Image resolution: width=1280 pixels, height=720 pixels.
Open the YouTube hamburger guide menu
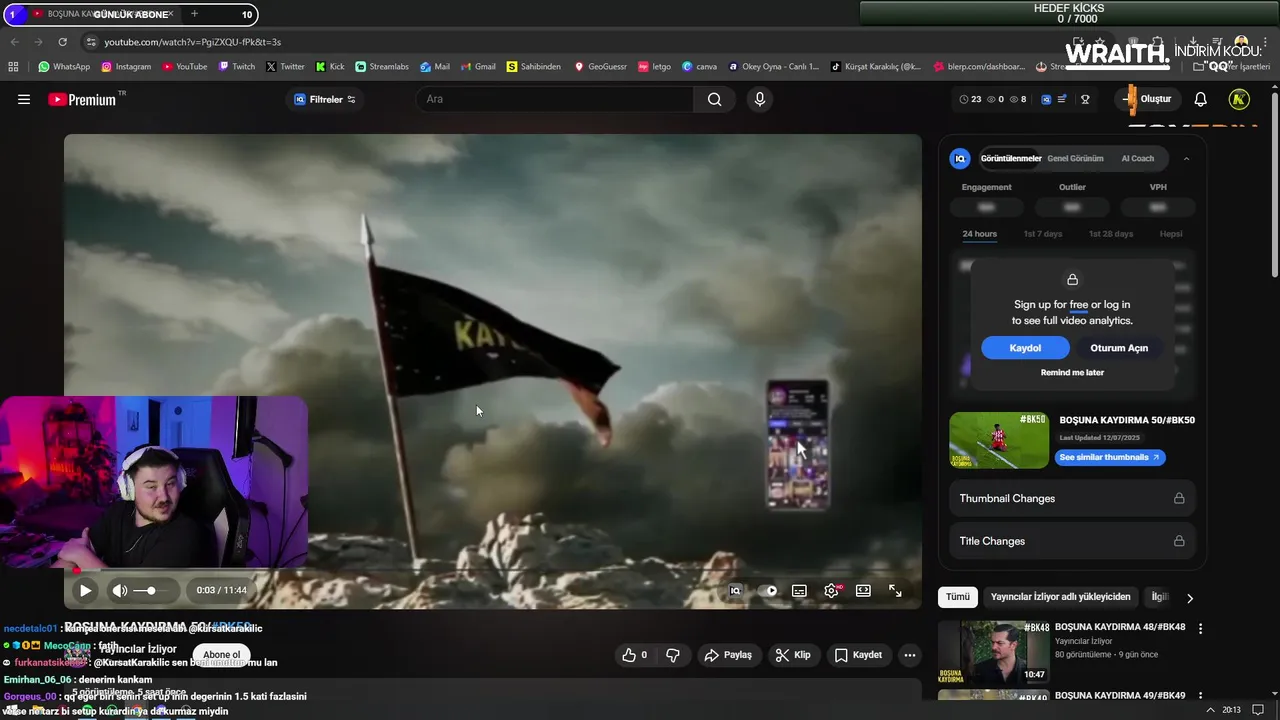click(x=24, y=99)
